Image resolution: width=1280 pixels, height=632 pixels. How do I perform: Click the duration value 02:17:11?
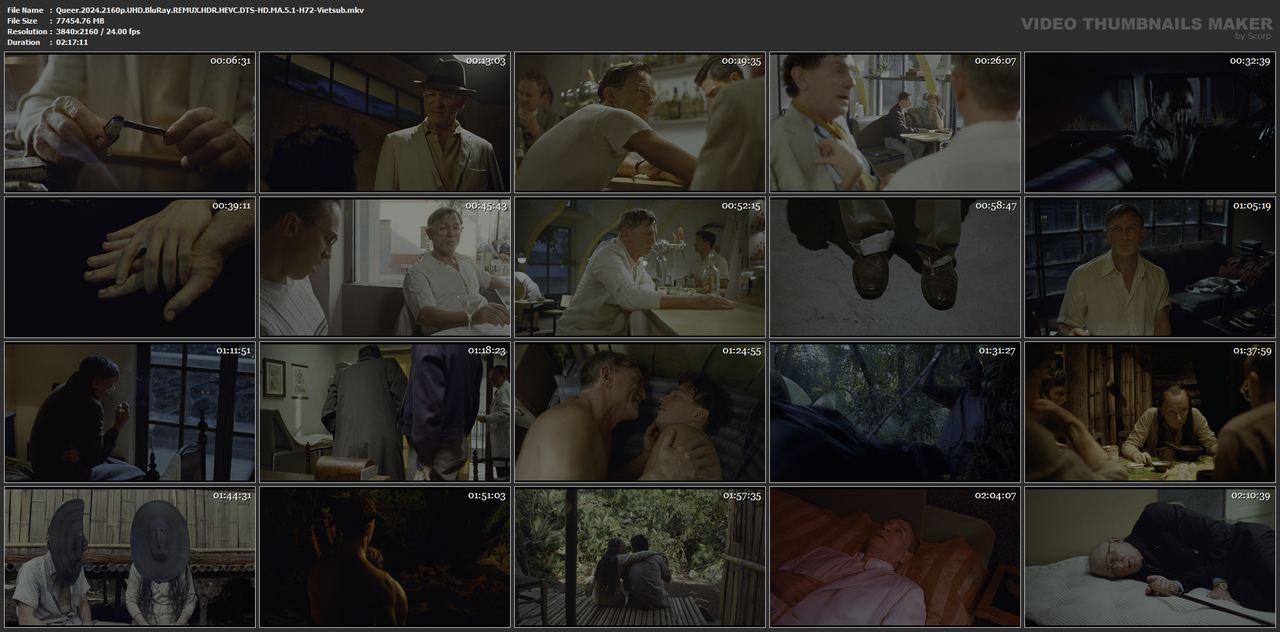tap(72, 43)
